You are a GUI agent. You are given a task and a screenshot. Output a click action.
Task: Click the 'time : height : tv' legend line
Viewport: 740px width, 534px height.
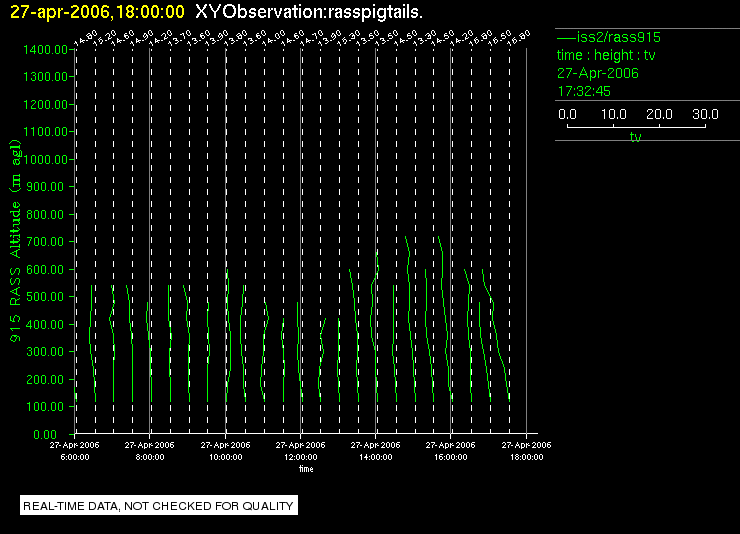pyautogui.click(x=606, y=55)
